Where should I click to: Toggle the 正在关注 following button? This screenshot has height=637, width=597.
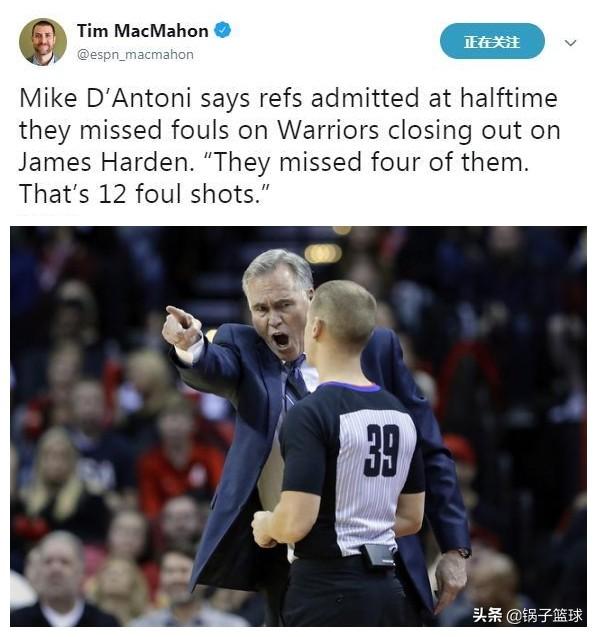(x=492, y=41)
